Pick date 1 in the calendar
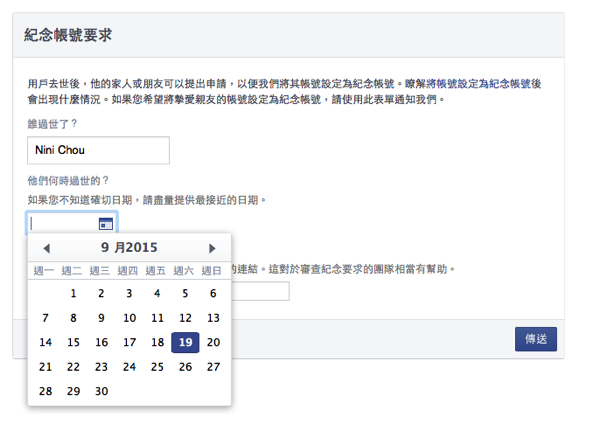 [73, 293]
